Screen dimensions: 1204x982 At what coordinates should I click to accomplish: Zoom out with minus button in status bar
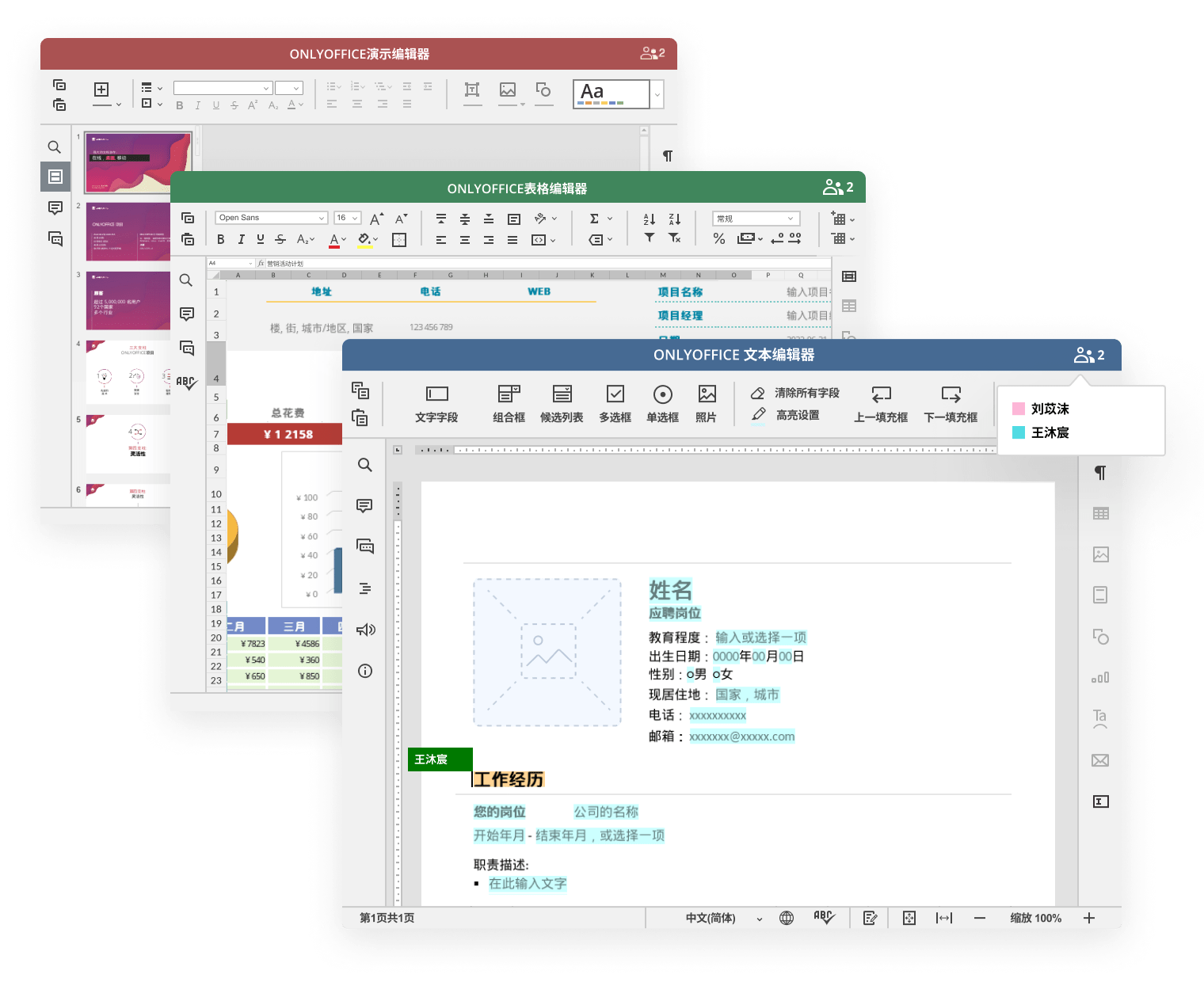coord(980,918)
